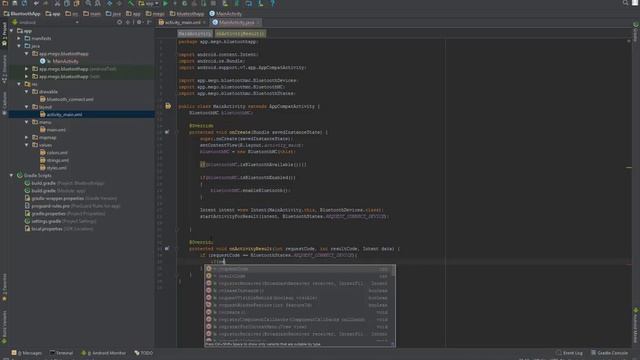
Task: Click the Find magnifier toolbar icon
Action: point(88,3)
